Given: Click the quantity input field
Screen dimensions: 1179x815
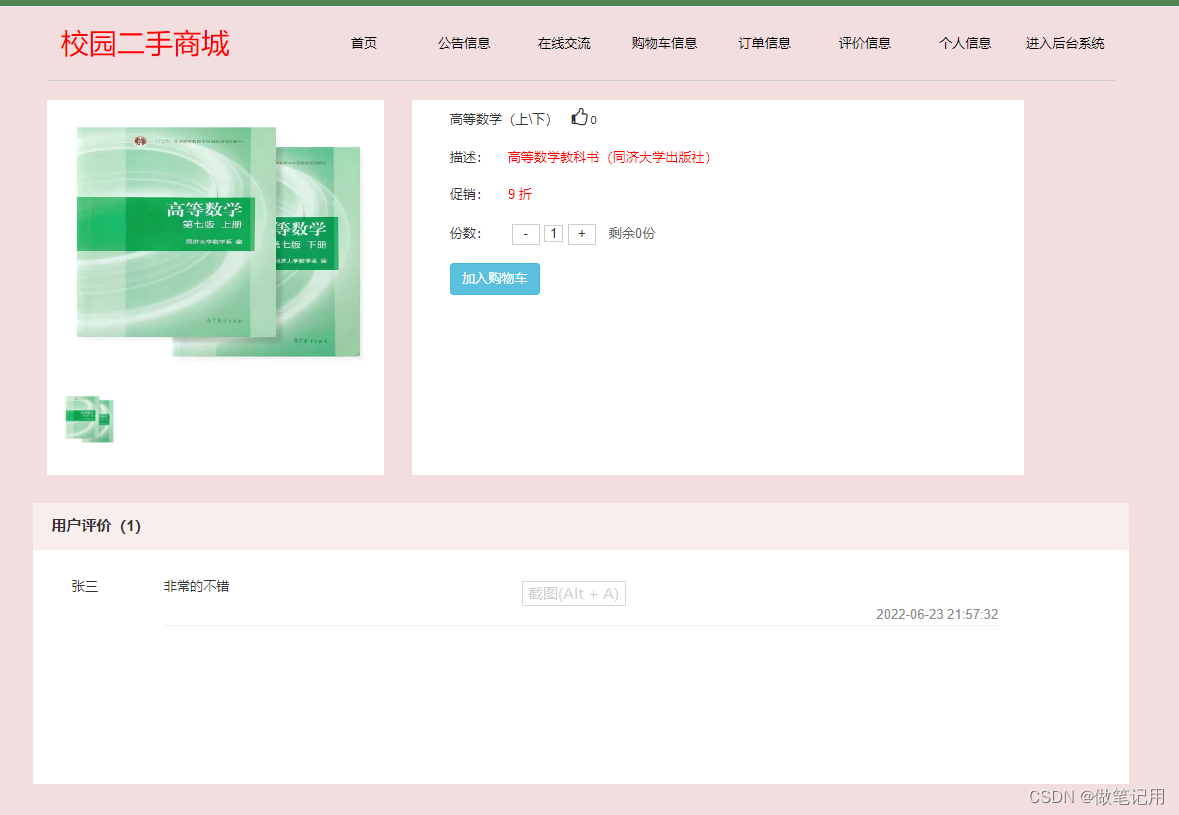Looking at the screenshot, I should pyautogui.click(x=553, y=234).
